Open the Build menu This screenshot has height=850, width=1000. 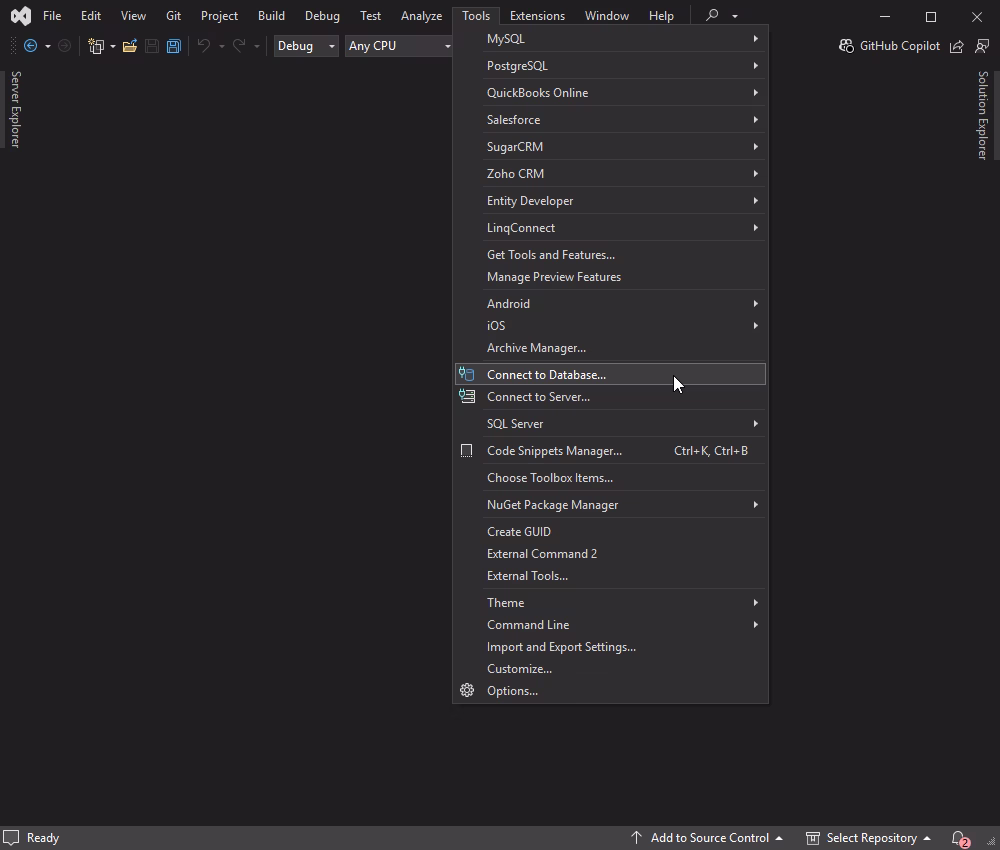coord(271,16)
